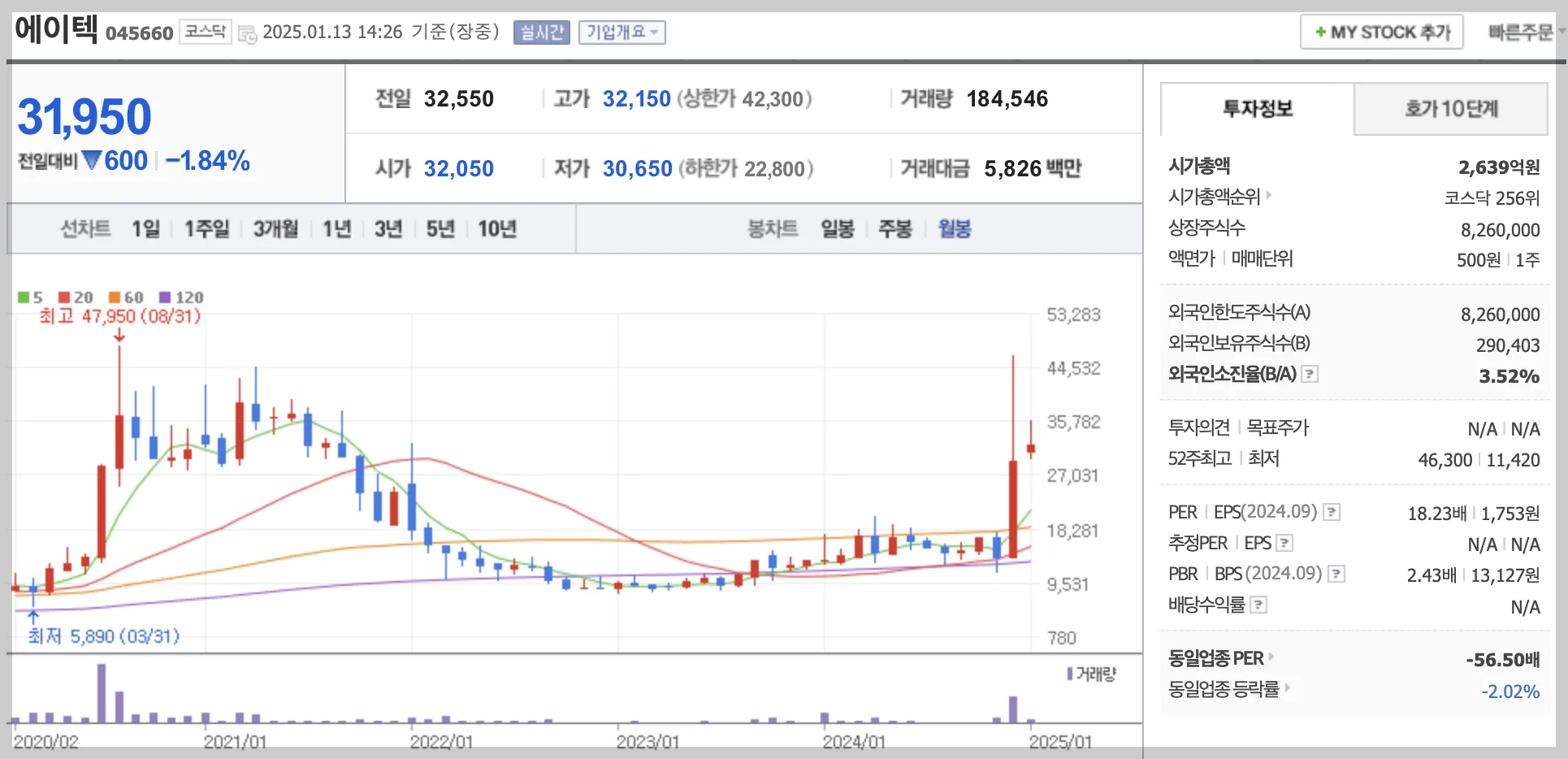Click the 코스닥 market badge
This screenshot has width=1568, height=759.
coord(205,32)
